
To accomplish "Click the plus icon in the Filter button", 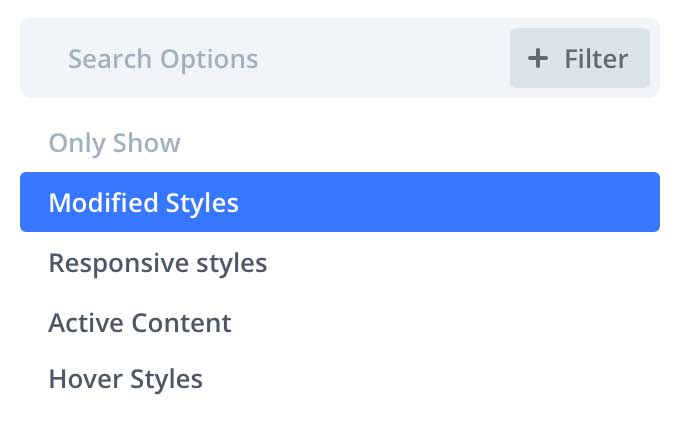I will pyautogui.click(x=538, y=58).
